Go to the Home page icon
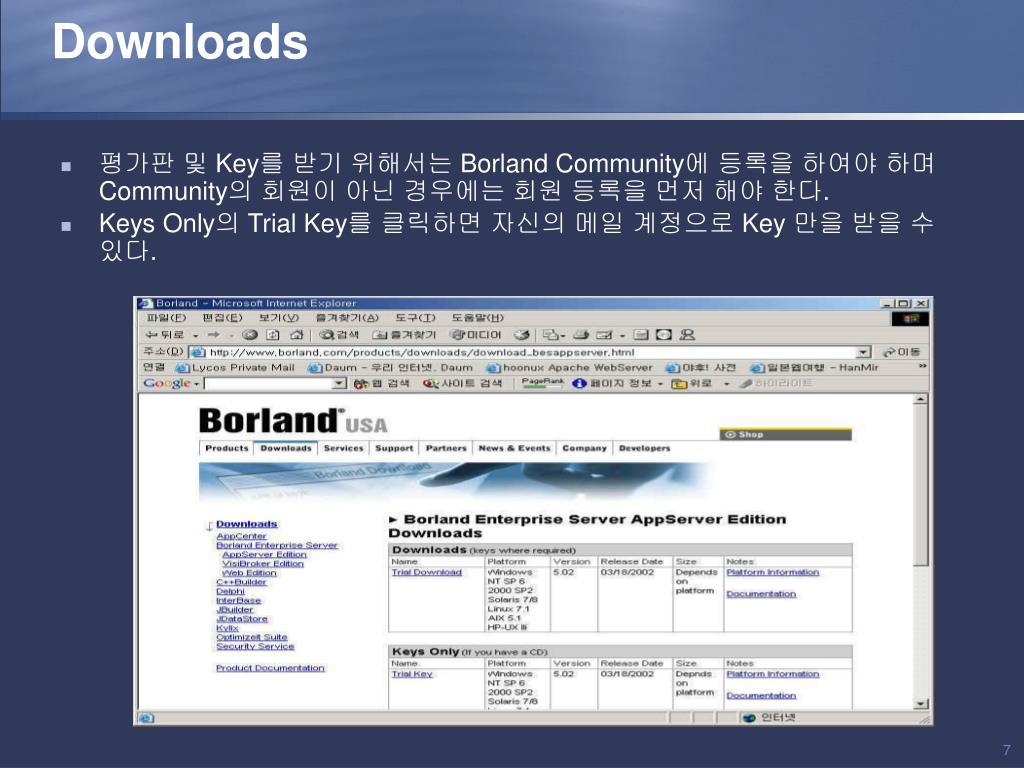This screenshot has width=1024, height=768. coord(296,335)
